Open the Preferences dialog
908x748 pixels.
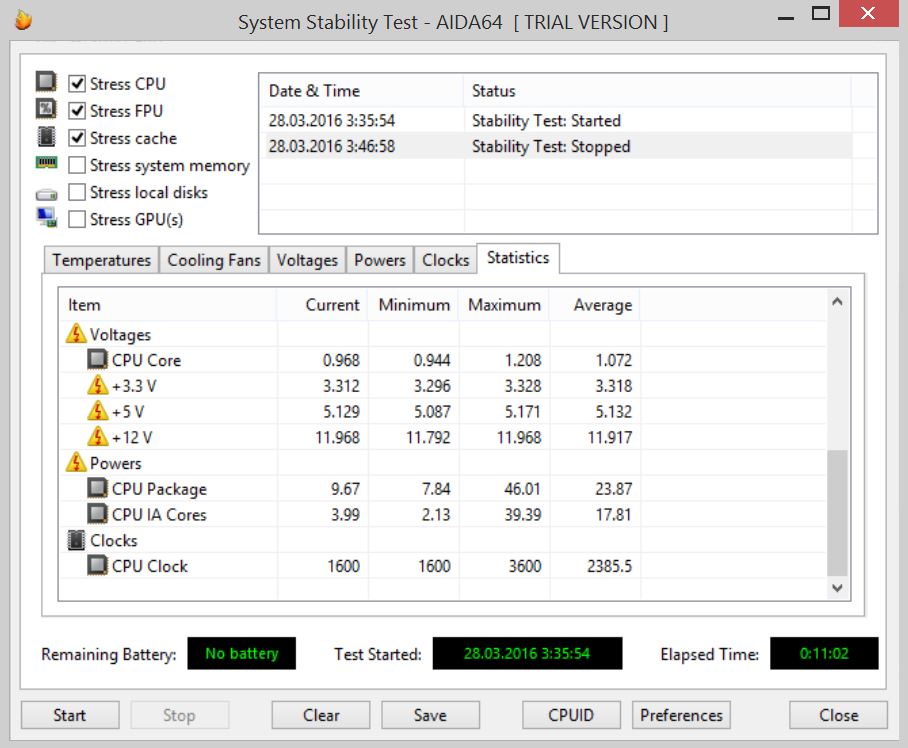pyautogui.click(x=681, y=715)
